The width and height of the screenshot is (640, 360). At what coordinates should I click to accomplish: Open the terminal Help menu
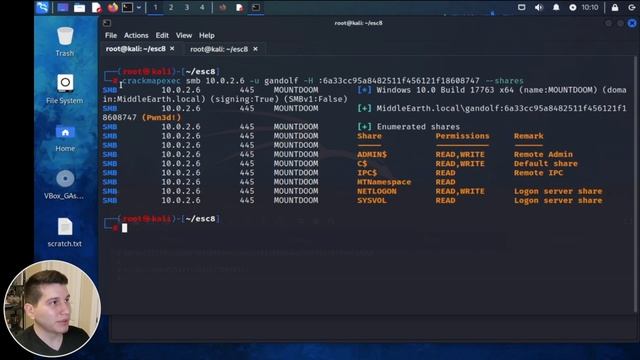(x=207, y=36)
